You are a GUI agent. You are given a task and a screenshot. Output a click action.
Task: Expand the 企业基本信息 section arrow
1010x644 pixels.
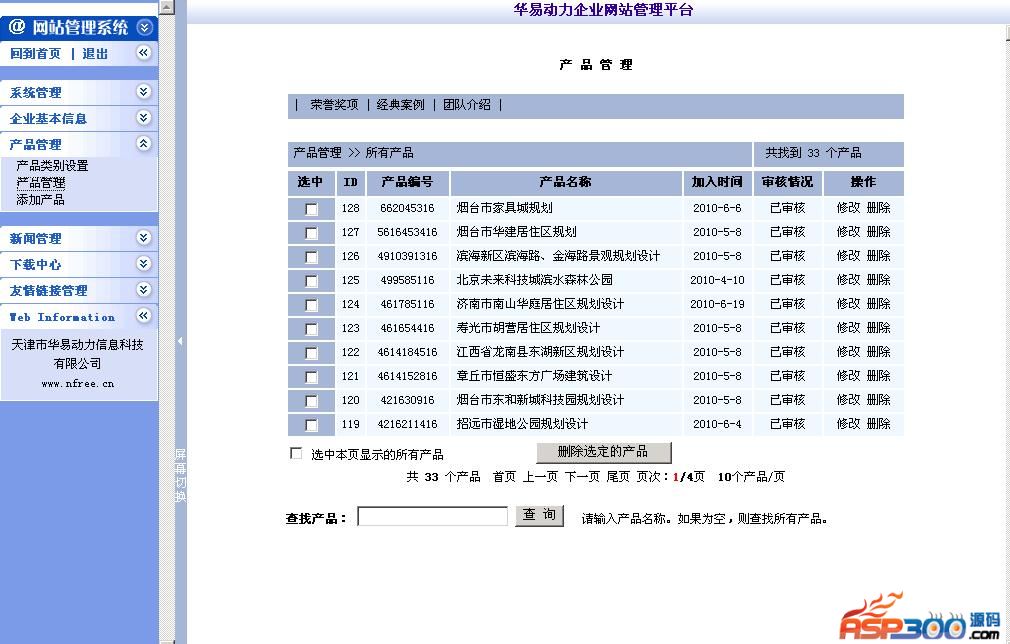pos(144,118)
